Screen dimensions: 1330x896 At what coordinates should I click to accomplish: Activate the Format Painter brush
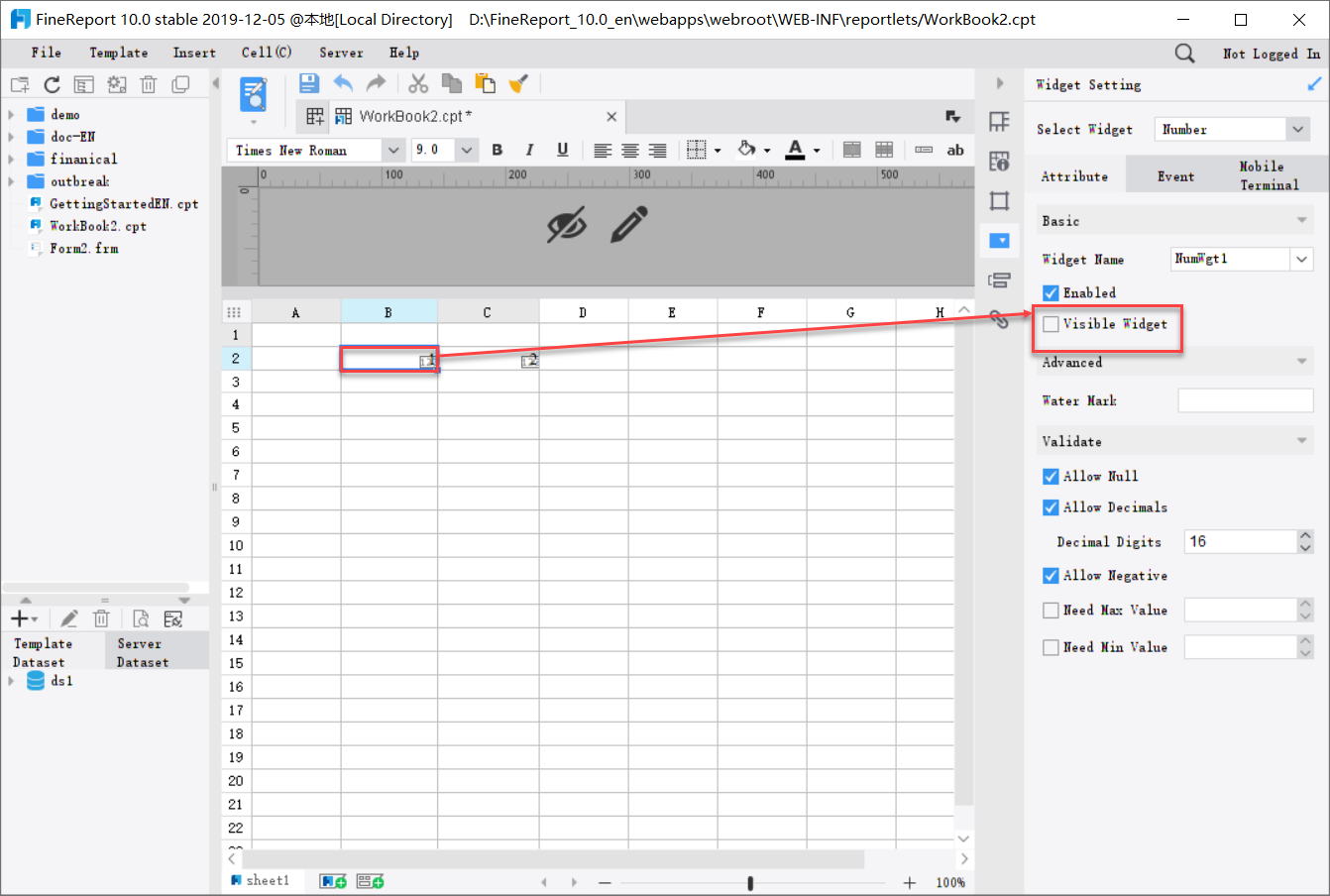click(x=518, y=83)
